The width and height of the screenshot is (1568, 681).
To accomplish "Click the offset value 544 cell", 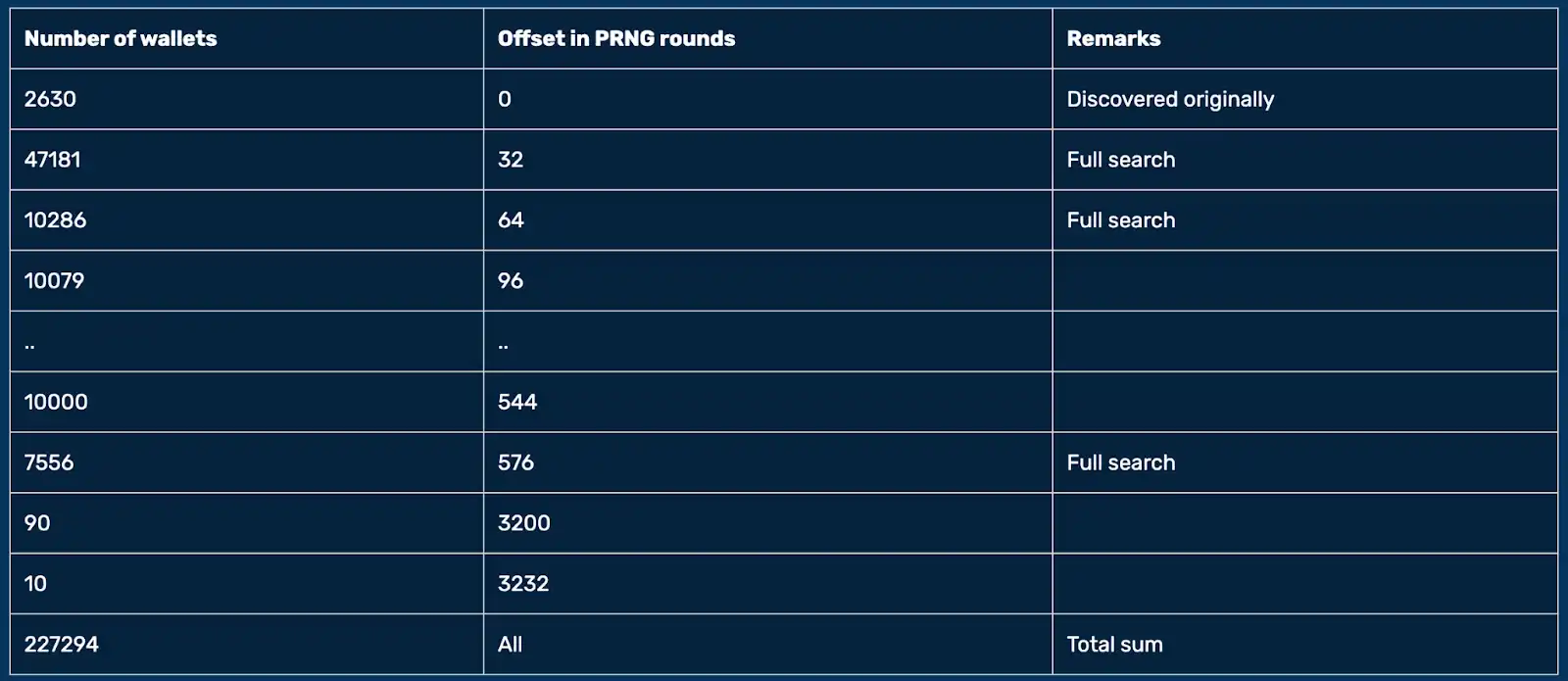I will pyautogui.click(x=517, y=402).
